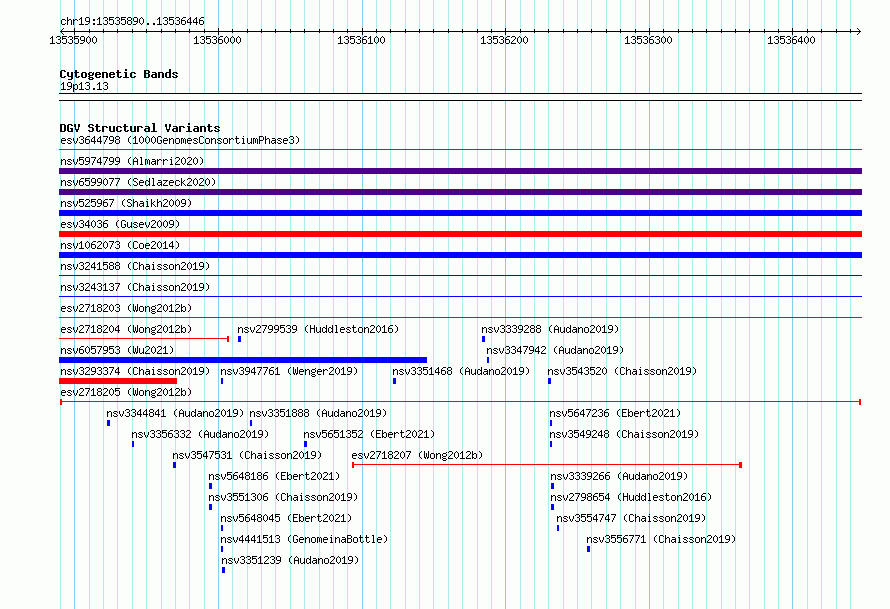Click the DGV Structural Variants track title
Screen dimensions: 890x609
[x=140, y=128]
